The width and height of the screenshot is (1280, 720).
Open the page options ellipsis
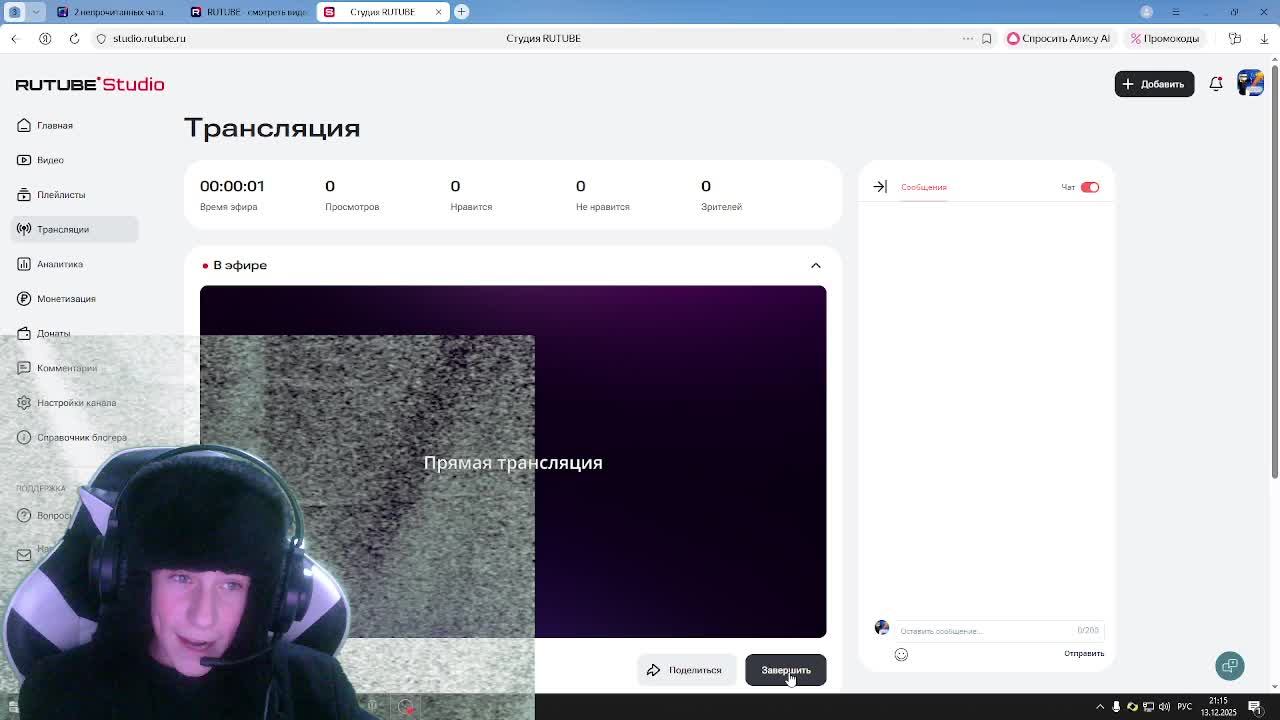click(967, 38)
